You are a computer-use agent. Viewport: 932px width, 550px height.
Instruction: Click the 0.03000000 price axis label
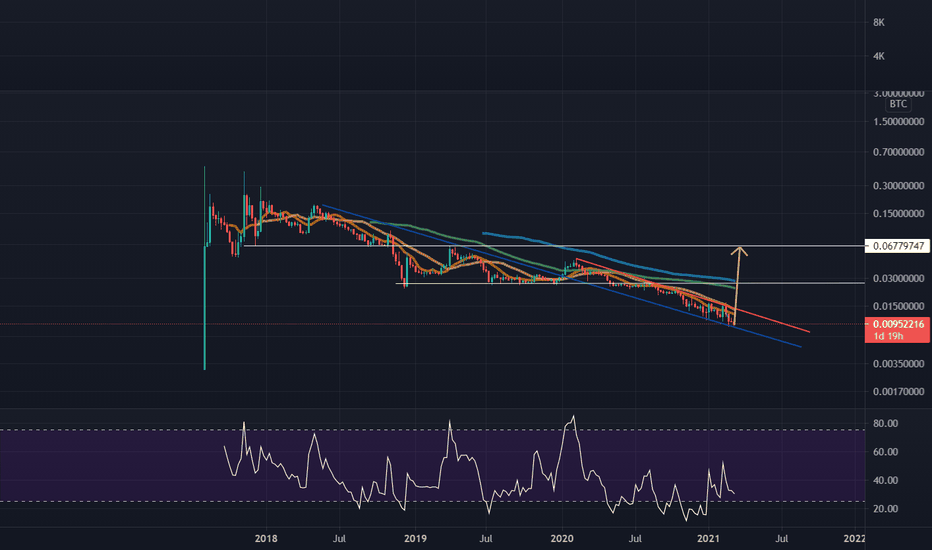[898, 278]
